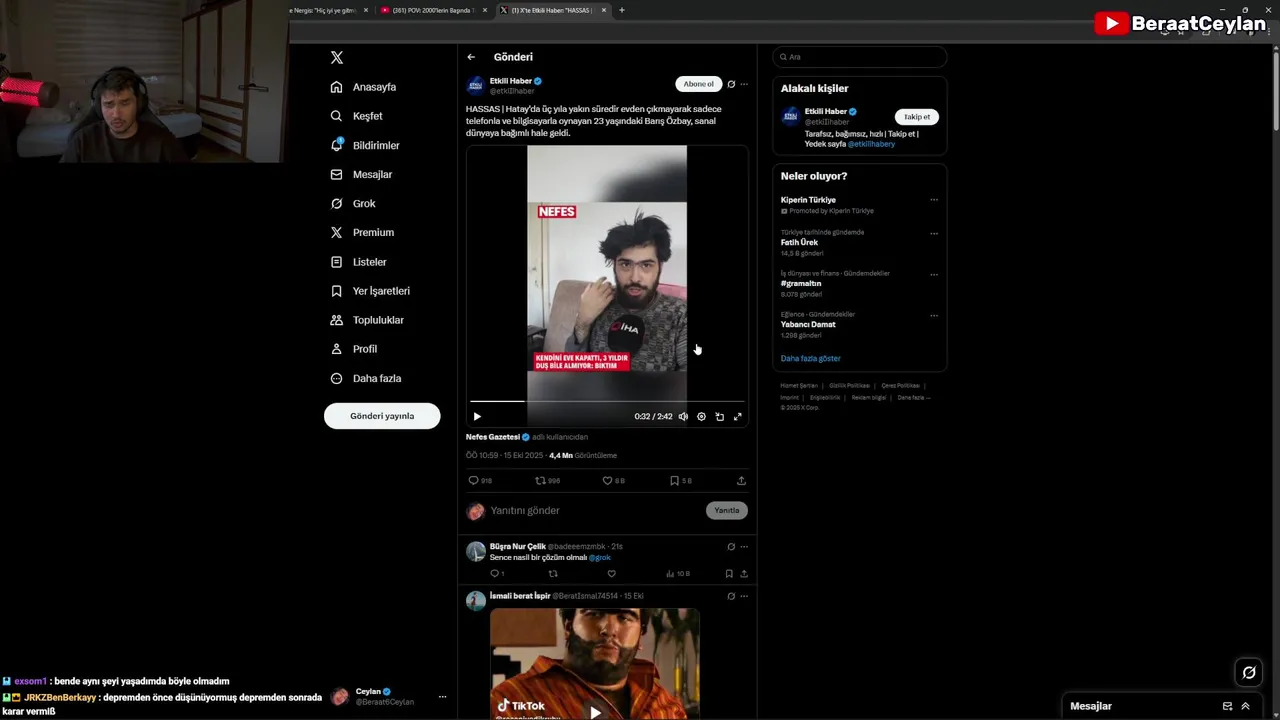Click the @grok mention link
Viewport: 1280px width, 720px height.
(600, 558)
